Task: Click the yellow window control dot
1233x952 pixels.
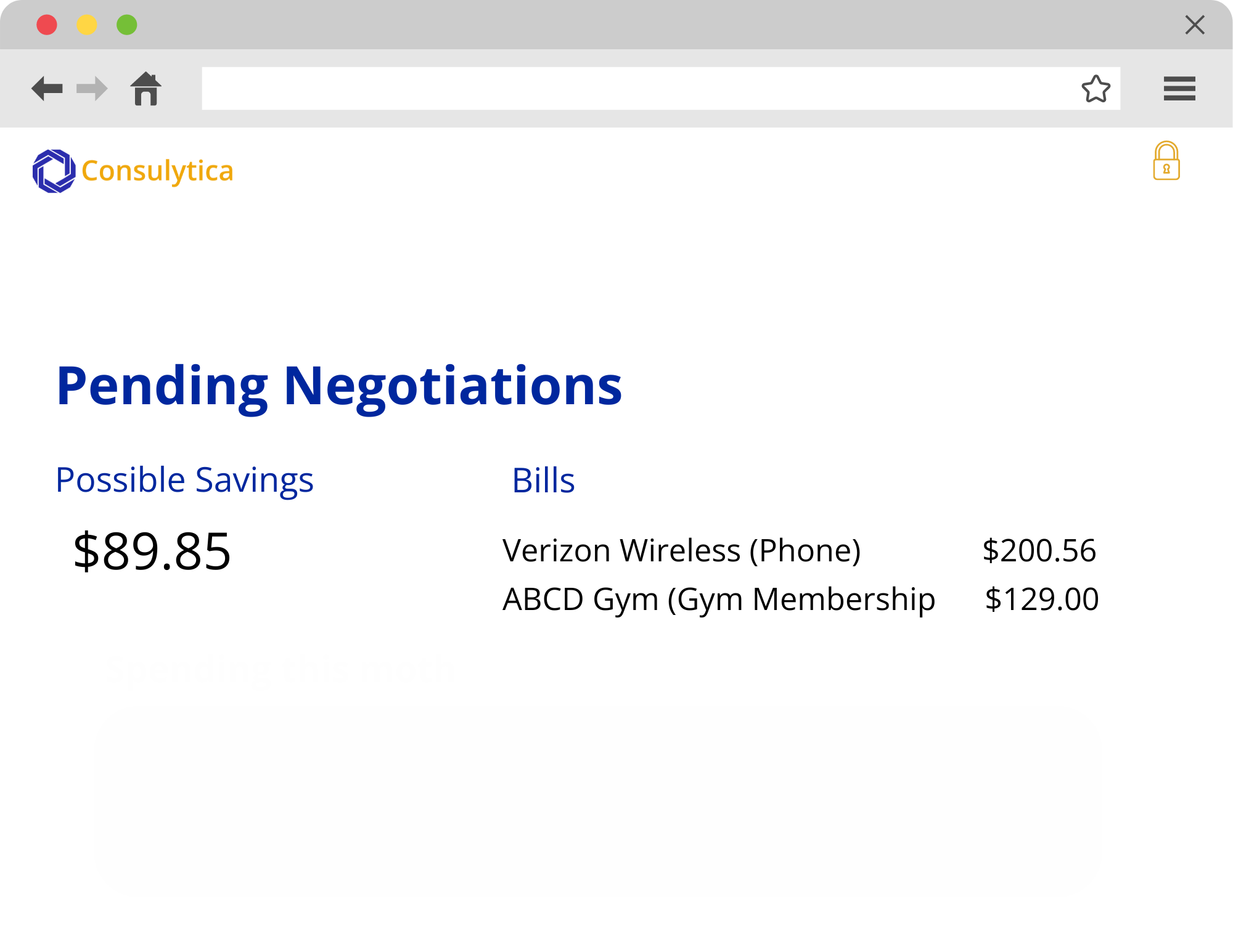Action: (x=87, y=25)
